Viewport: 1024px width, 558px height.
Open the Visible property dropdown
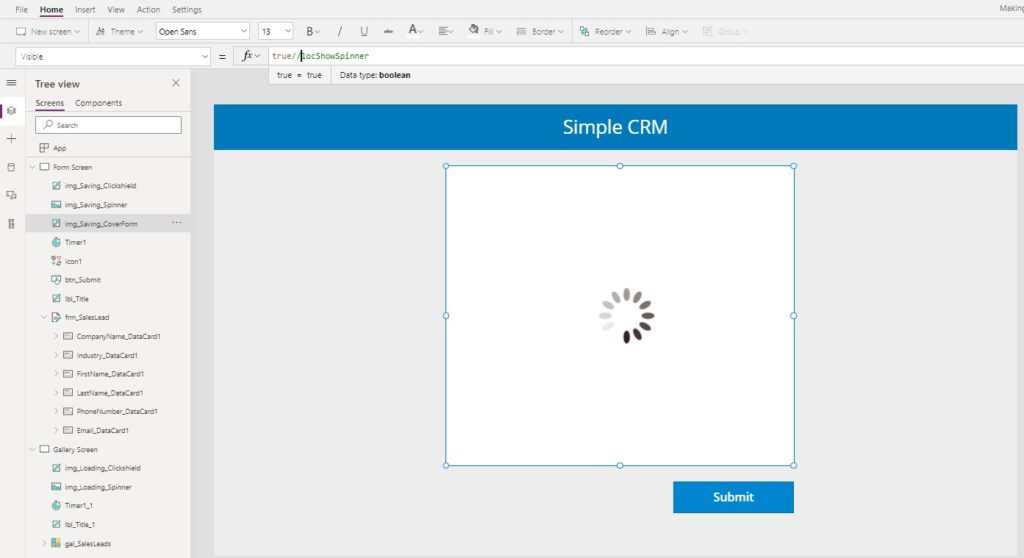(x=113, y=57)
